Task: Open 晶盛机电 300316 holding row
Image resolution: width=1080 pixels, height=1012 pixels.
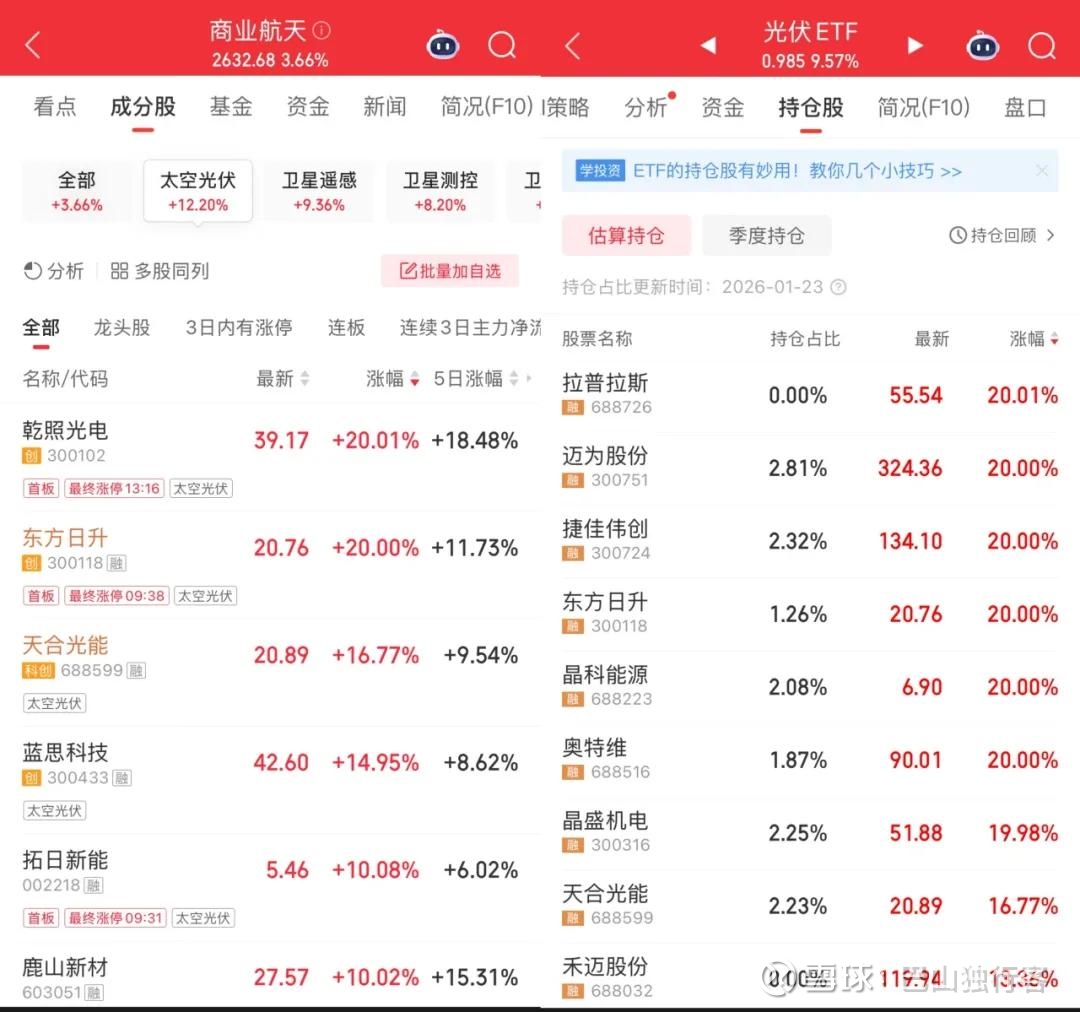Action: point(810,833)
